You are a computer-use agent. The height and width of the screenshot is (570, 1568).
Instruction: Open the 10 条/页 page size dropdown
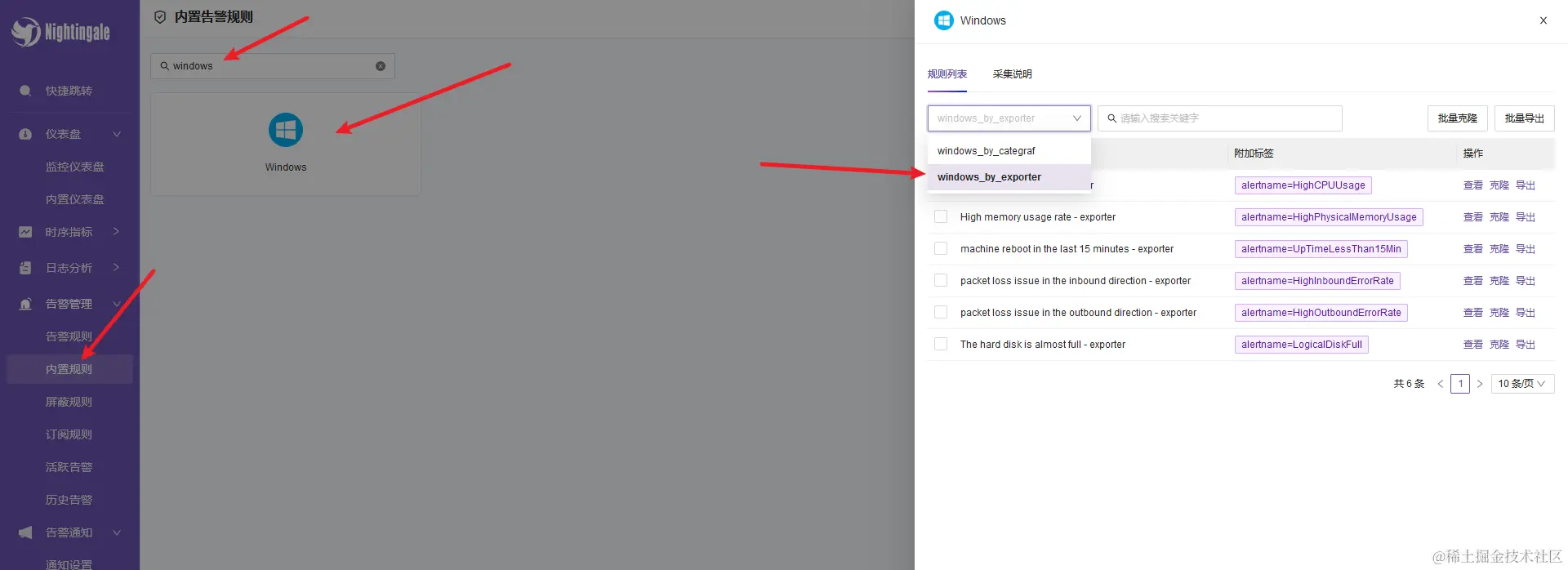[1522, 384]
